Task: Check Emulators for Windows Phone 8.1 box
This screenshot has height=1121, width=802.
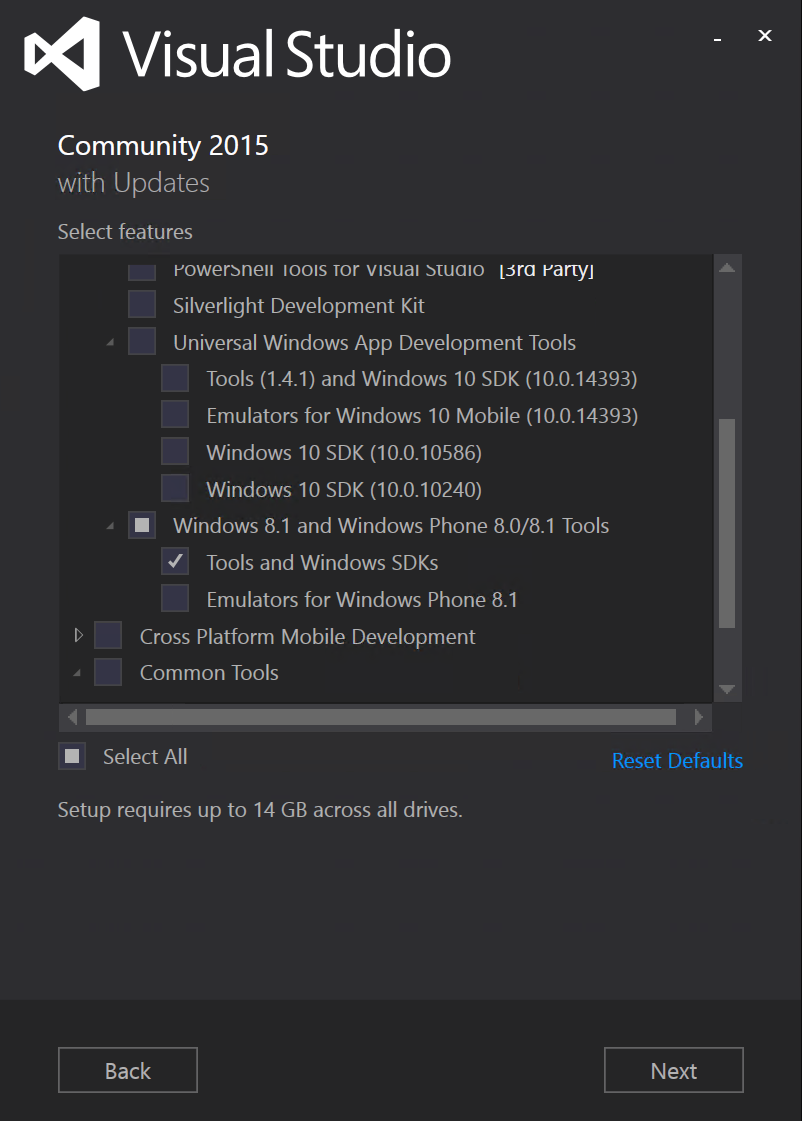Action: click(175, 599)
